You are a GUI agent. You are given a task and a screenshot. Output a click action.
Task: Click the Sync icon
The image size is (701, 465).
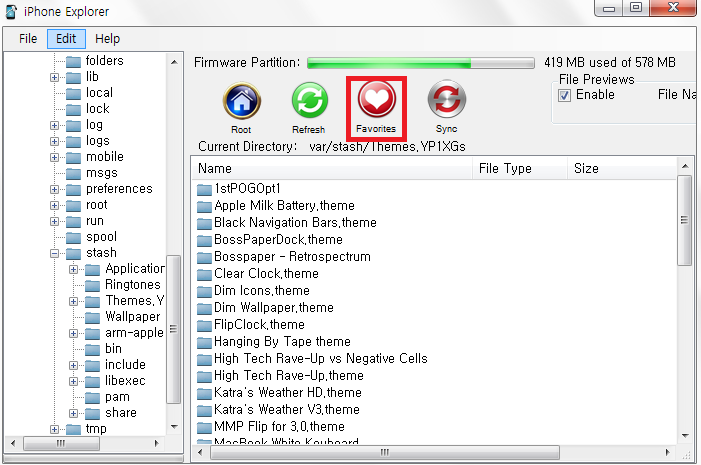click(447, 99)
